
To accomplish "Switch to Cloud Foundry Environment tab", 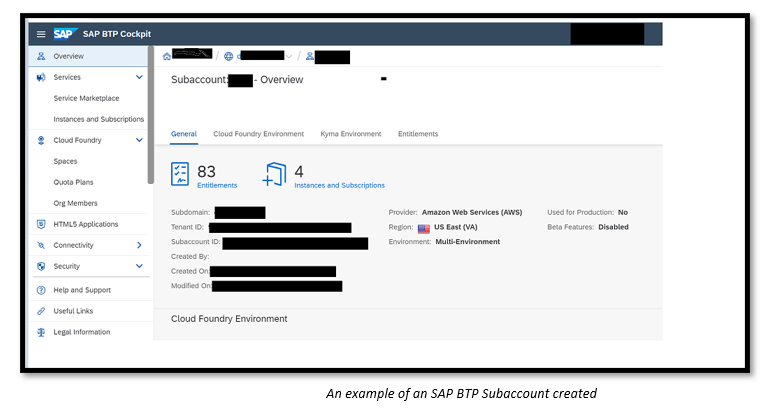I will 258,134.
